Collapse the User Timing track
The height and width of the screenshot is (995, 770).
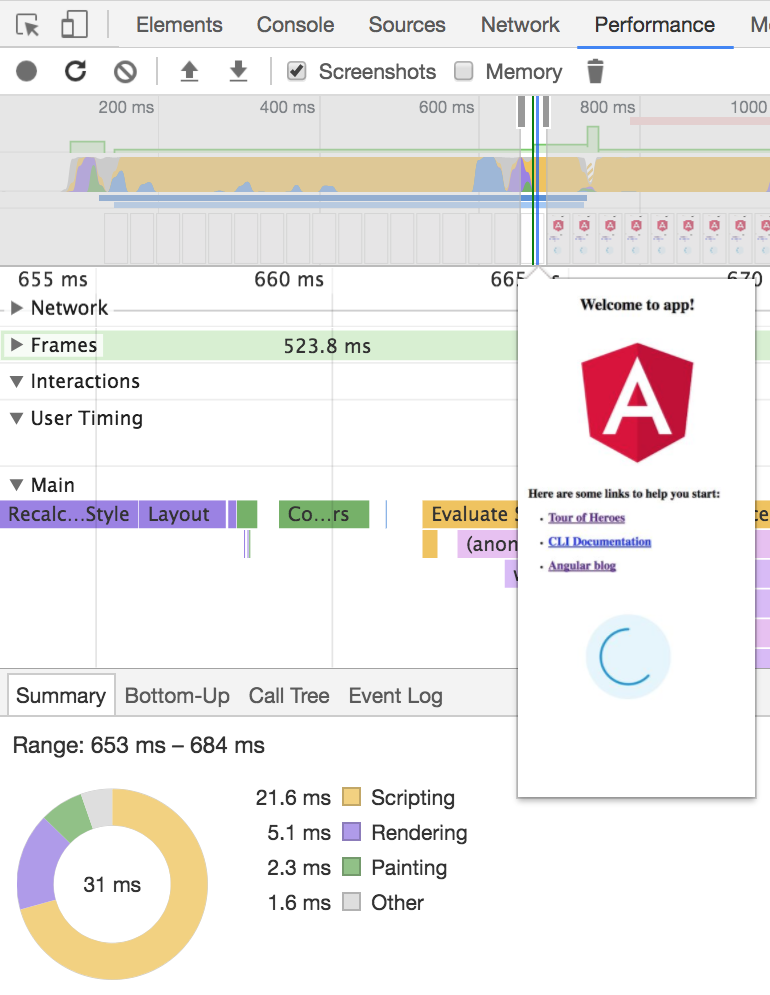tap(17, 418)
